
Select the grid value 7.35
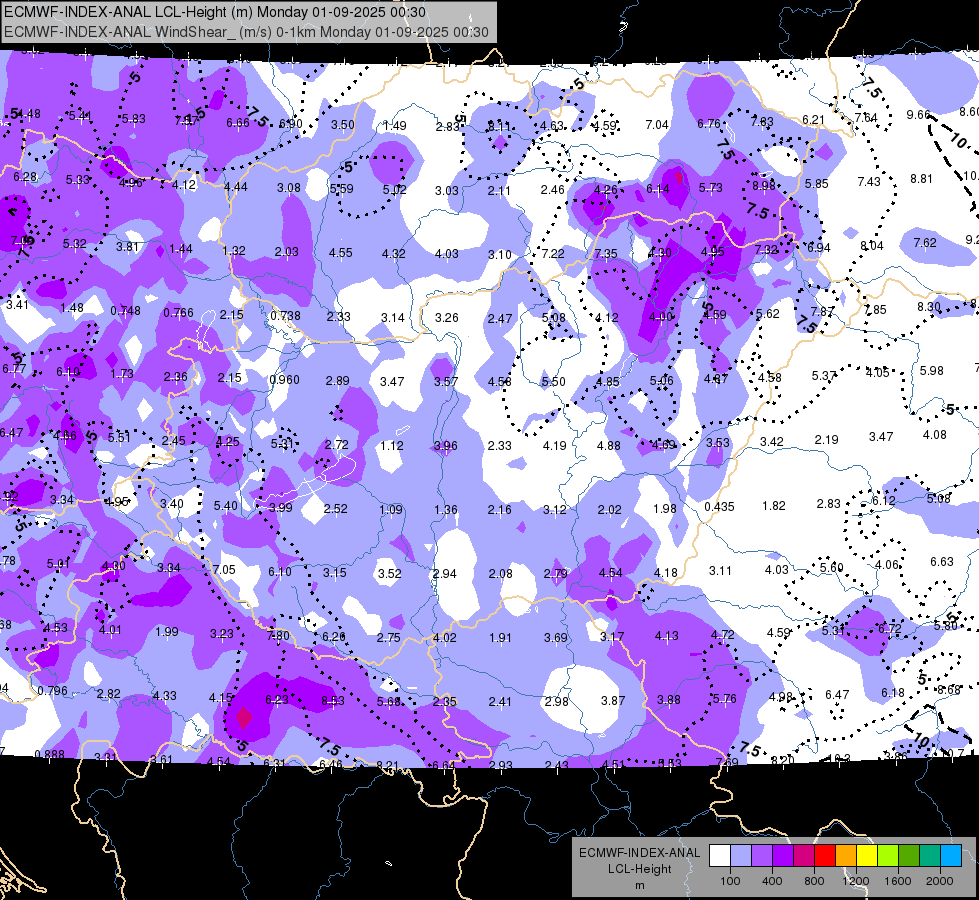(x=606, y=254)
